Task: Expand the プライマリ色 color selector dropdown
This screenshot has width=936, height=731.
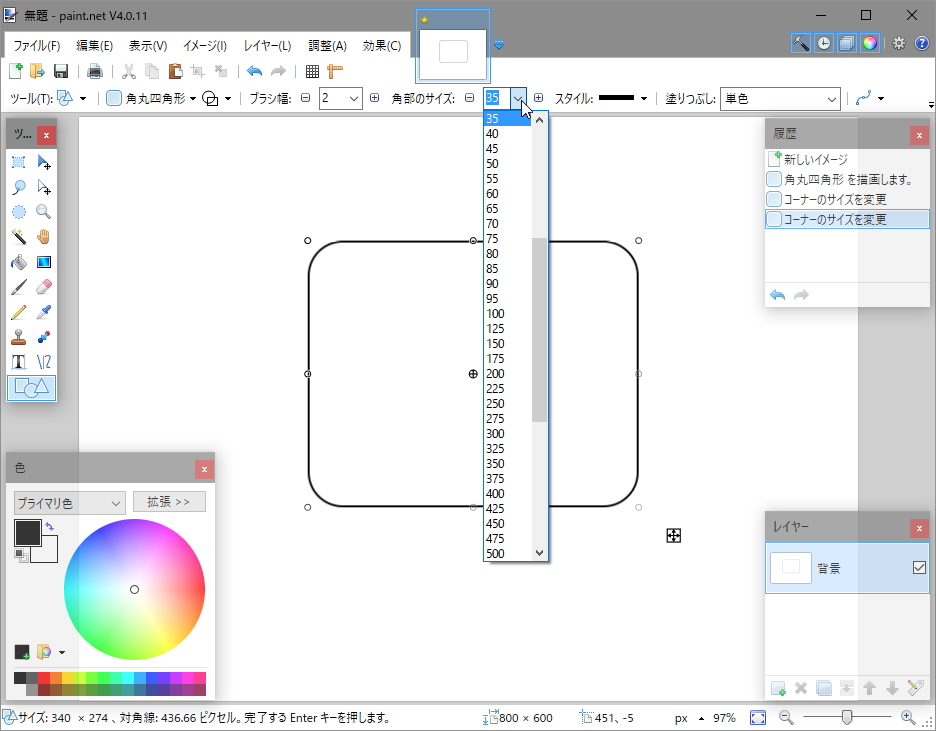Action: [x=69, y=502]
